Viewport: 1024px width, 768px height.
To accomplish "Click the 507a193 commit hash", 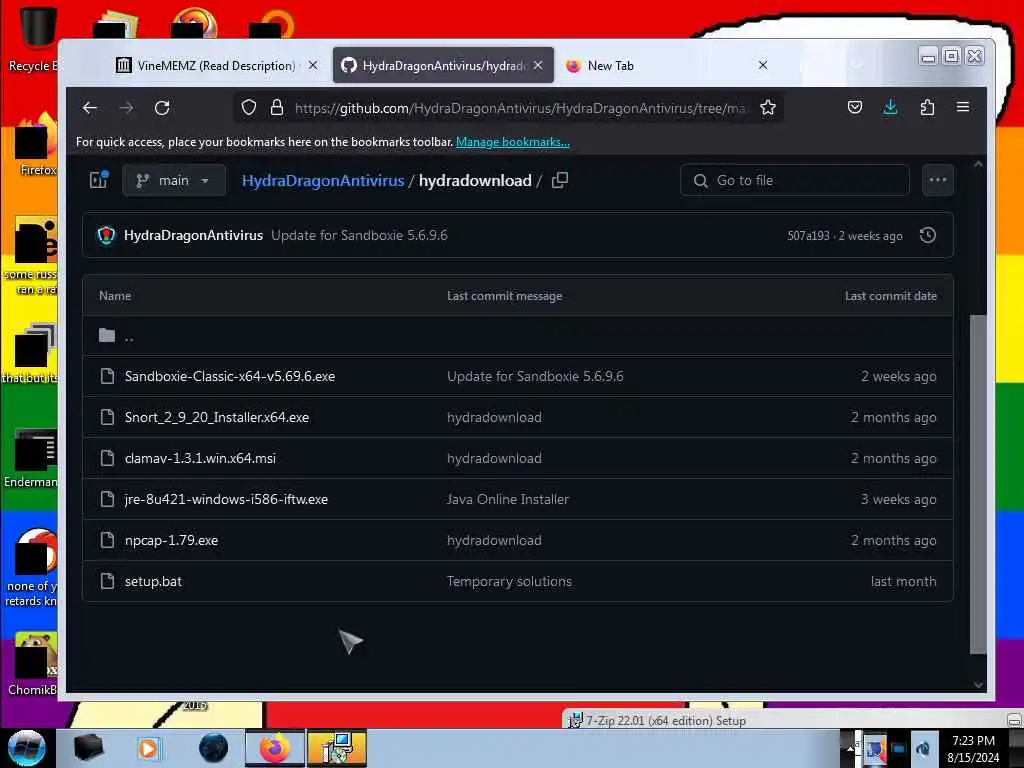I will (808, 236).
